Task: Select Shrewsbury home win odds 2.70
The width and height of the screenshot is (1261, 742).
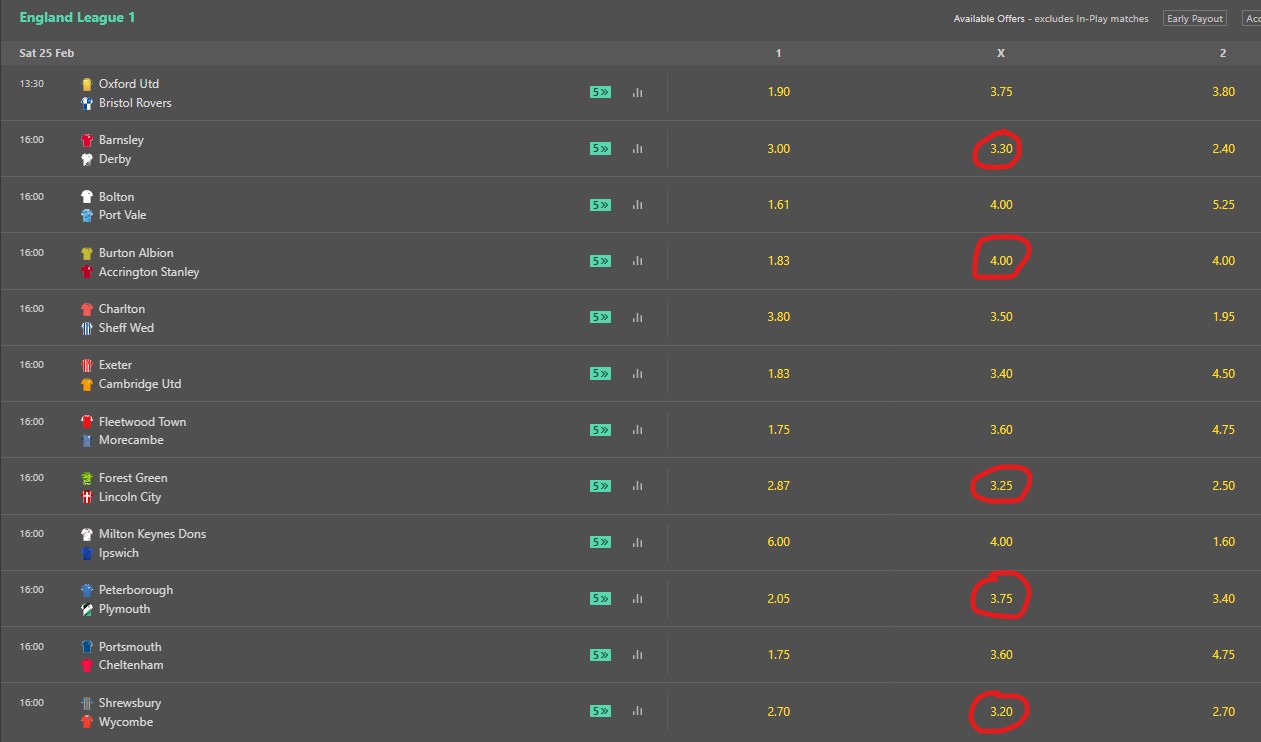Action: tap(778, 712)
